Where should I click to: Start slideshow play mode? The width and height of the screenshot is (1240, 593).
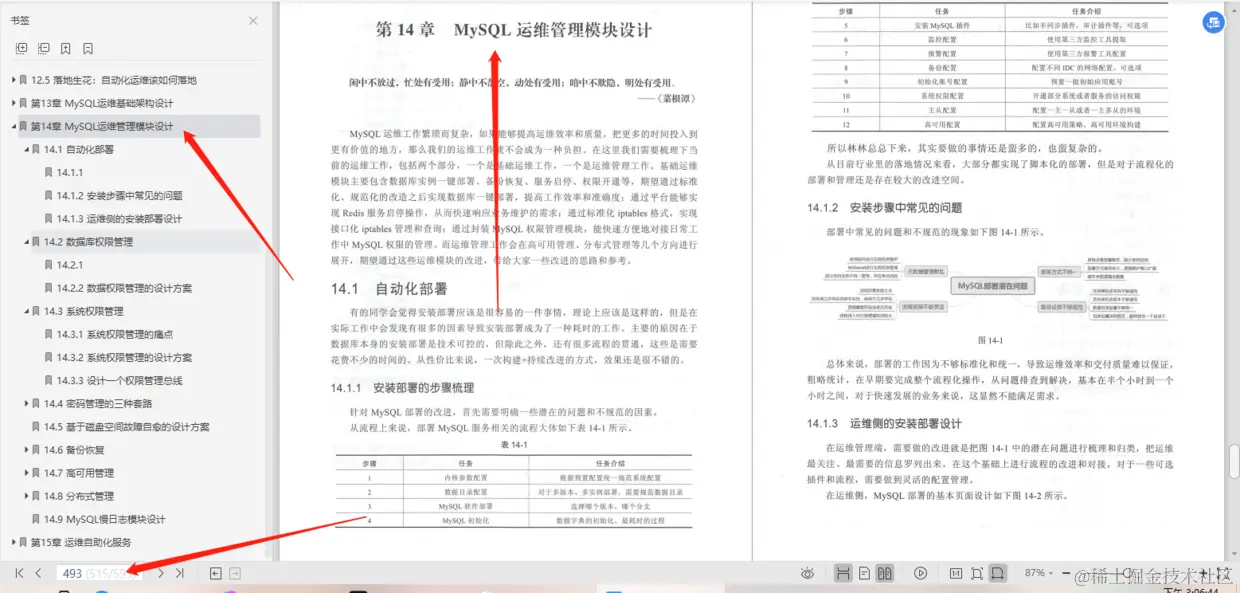point(920,573)
